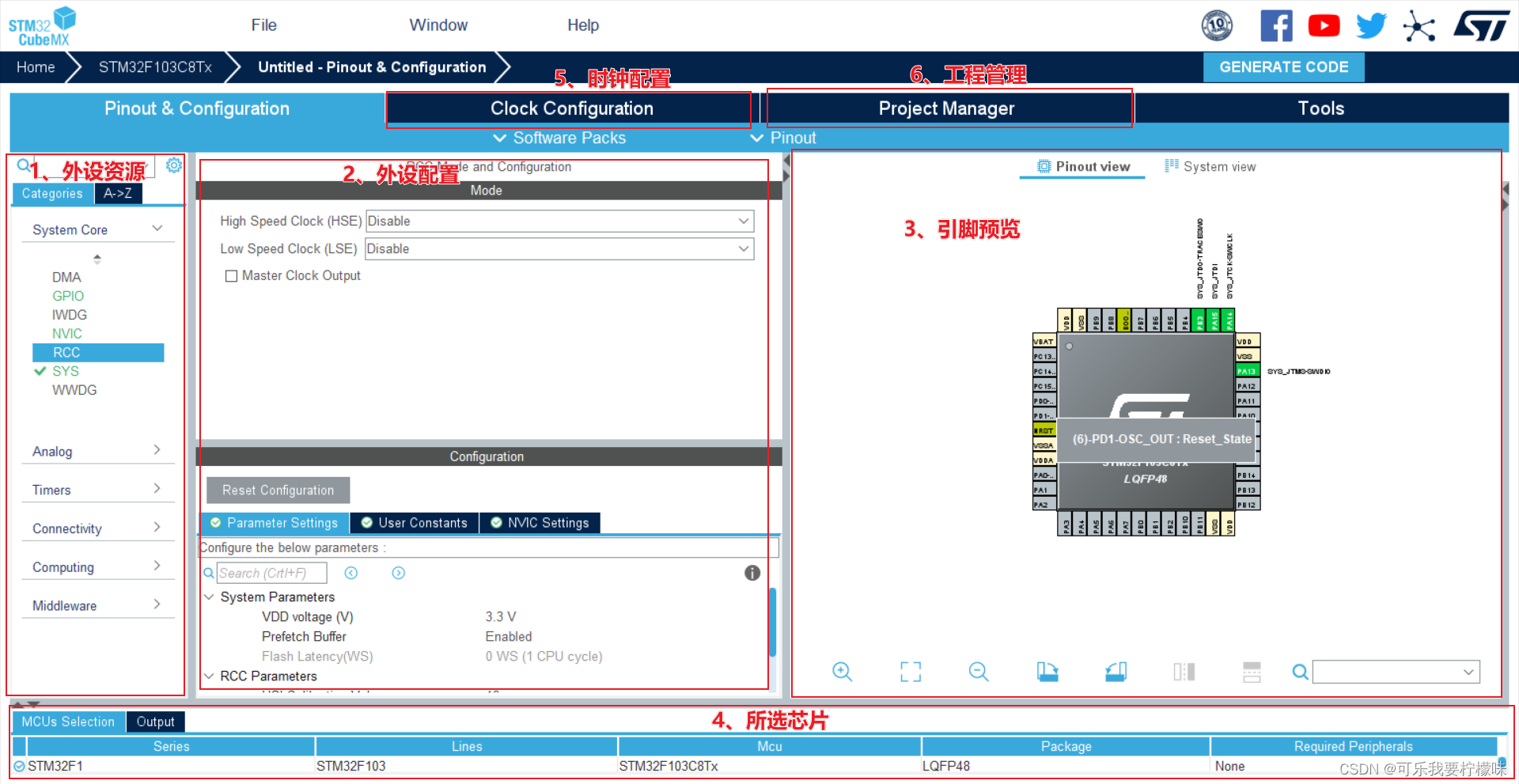The height and width of the screenshot is (784, 1519).
Task: Go to Home breadcrumb
Action: (x=36, y=67)
